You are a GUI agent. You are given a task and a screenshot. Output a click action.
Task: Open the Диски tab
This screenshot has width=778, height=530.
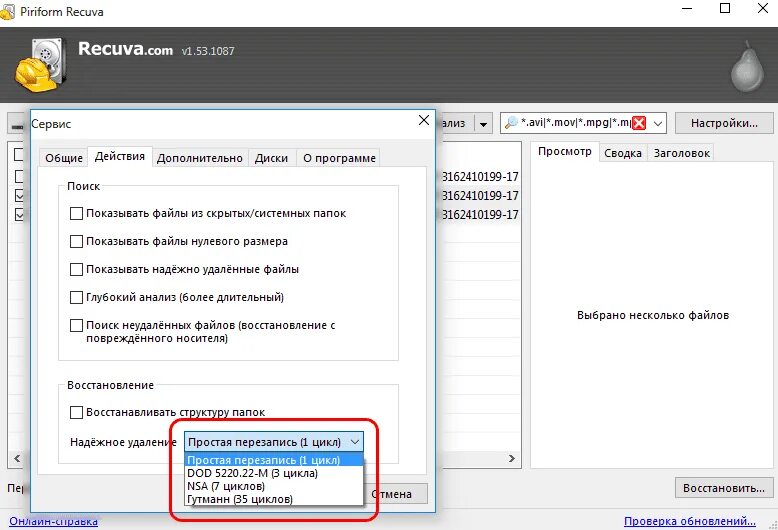(271, 158)
